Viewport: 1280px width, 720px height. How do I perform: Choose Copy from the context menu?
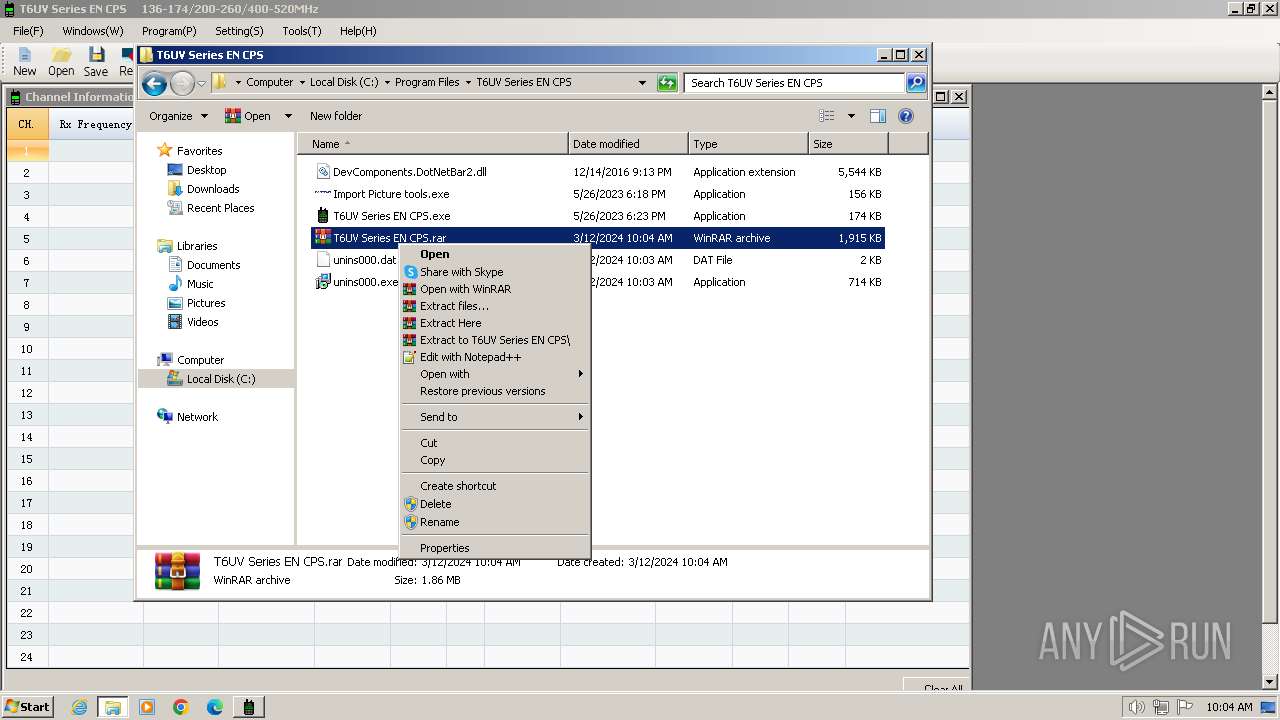494,460
